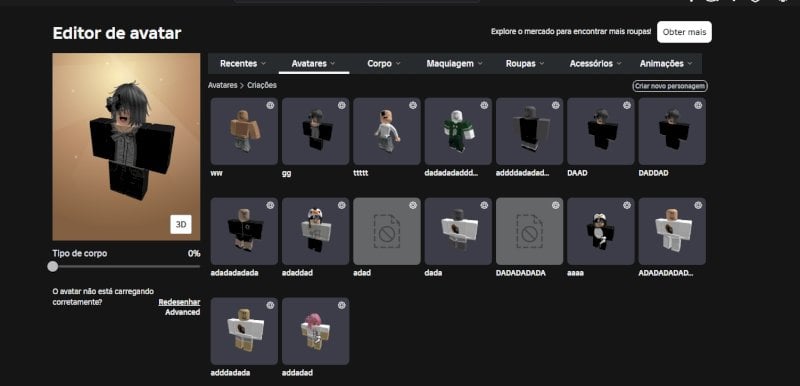
Task: Open settings gear on the addadad avatar card
Action: (342, 305)
